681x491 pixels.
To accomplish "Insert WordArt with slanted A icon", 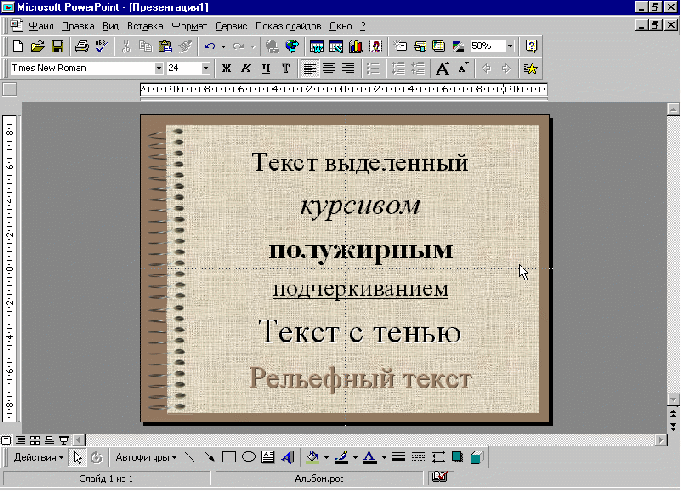I will pos(288,457).
